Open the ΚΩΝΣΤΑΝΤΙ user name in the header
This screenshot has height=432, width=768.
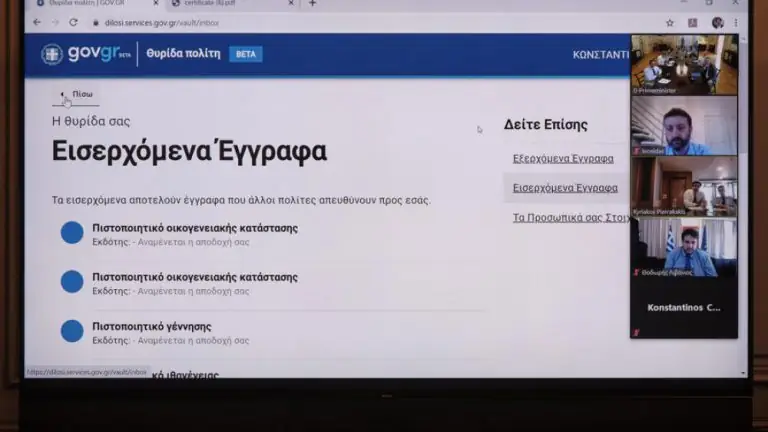(x=601, y=54)
